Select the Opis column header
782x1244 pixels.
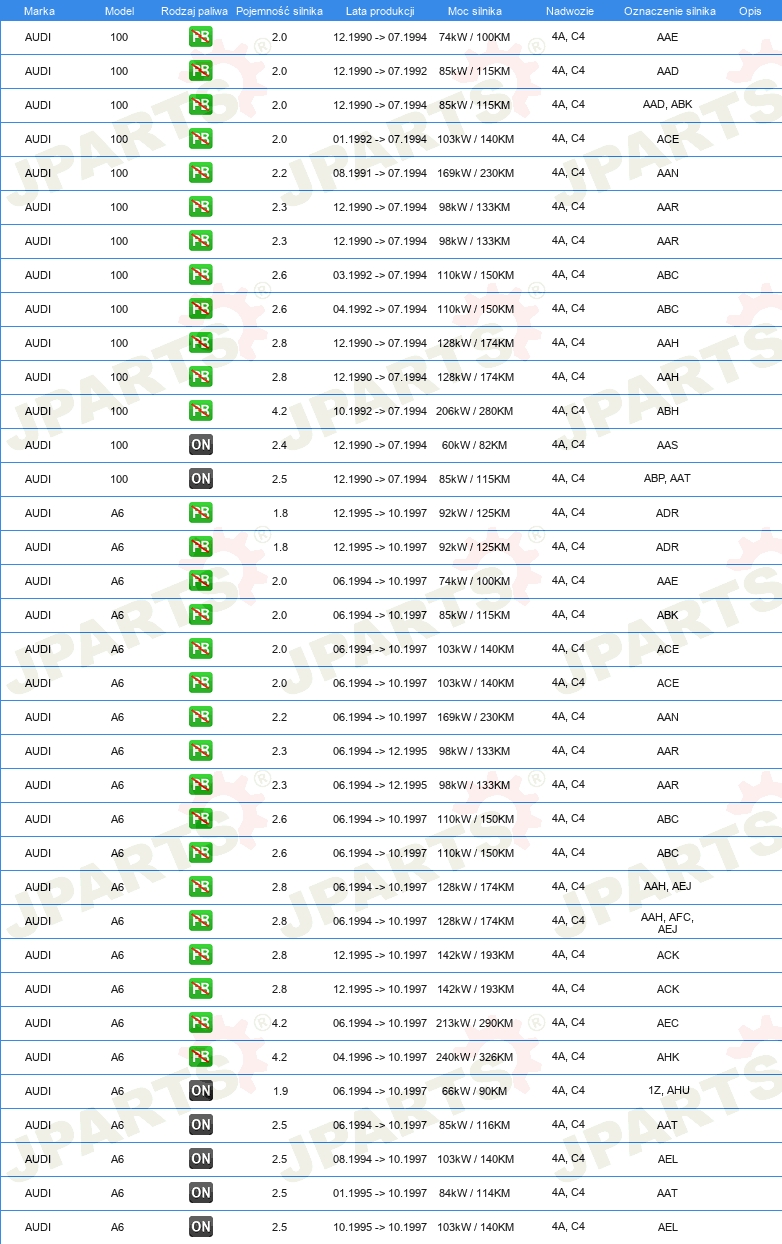point(750,10)
